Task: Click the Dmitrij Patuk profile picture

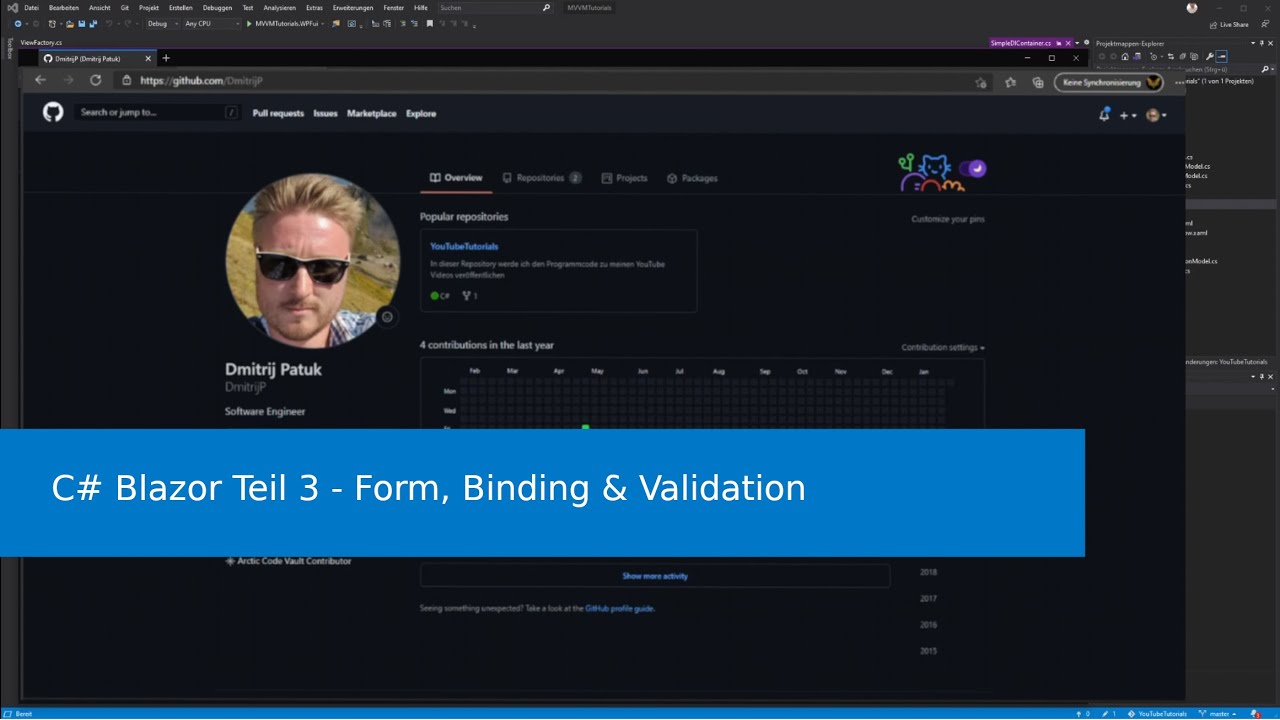Action: [x=313, y=260]
